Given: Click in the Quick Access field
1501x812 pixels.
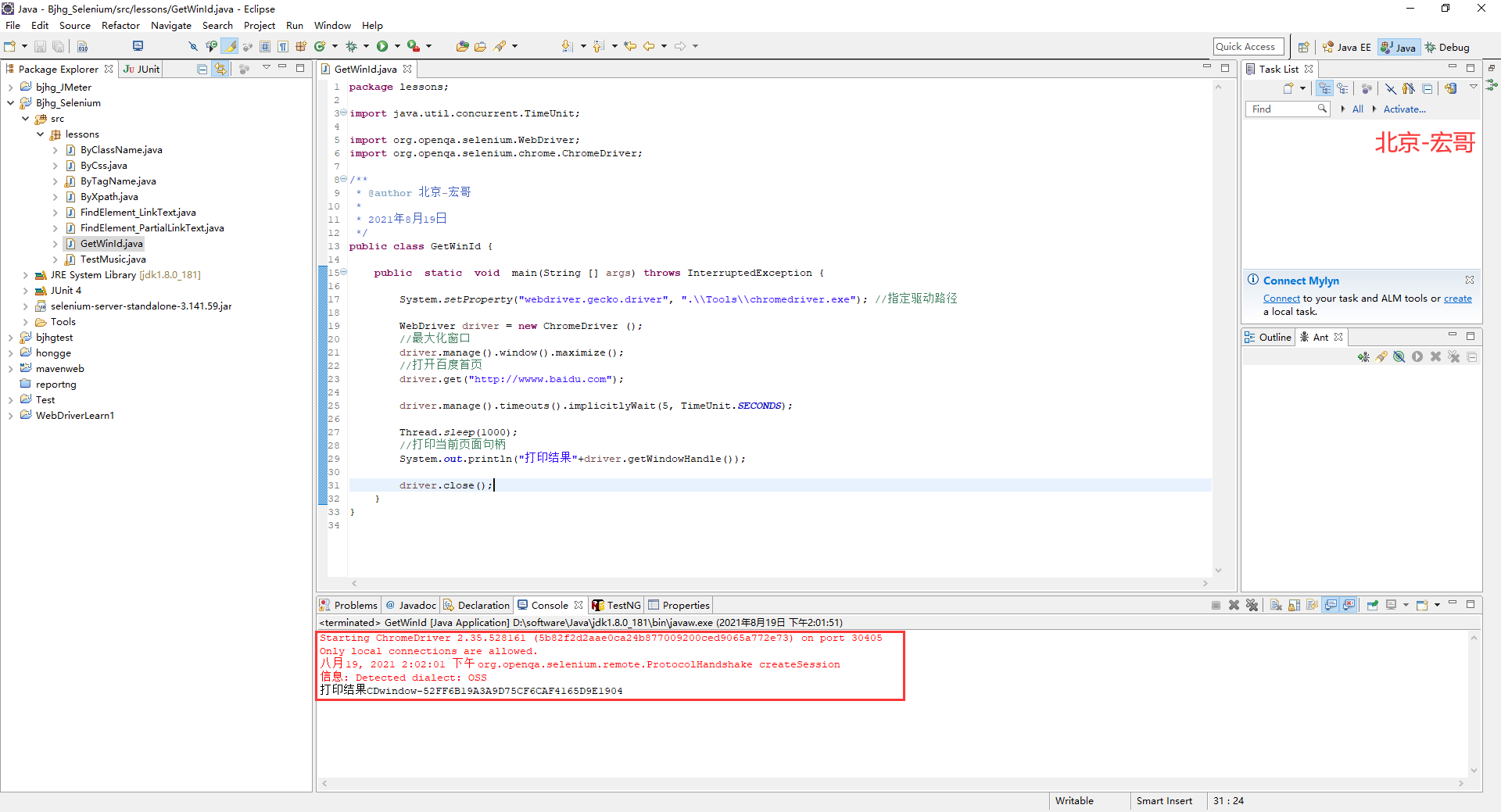Looking at the screenshot, I should pyautogui.click(x=1248, y=47).
